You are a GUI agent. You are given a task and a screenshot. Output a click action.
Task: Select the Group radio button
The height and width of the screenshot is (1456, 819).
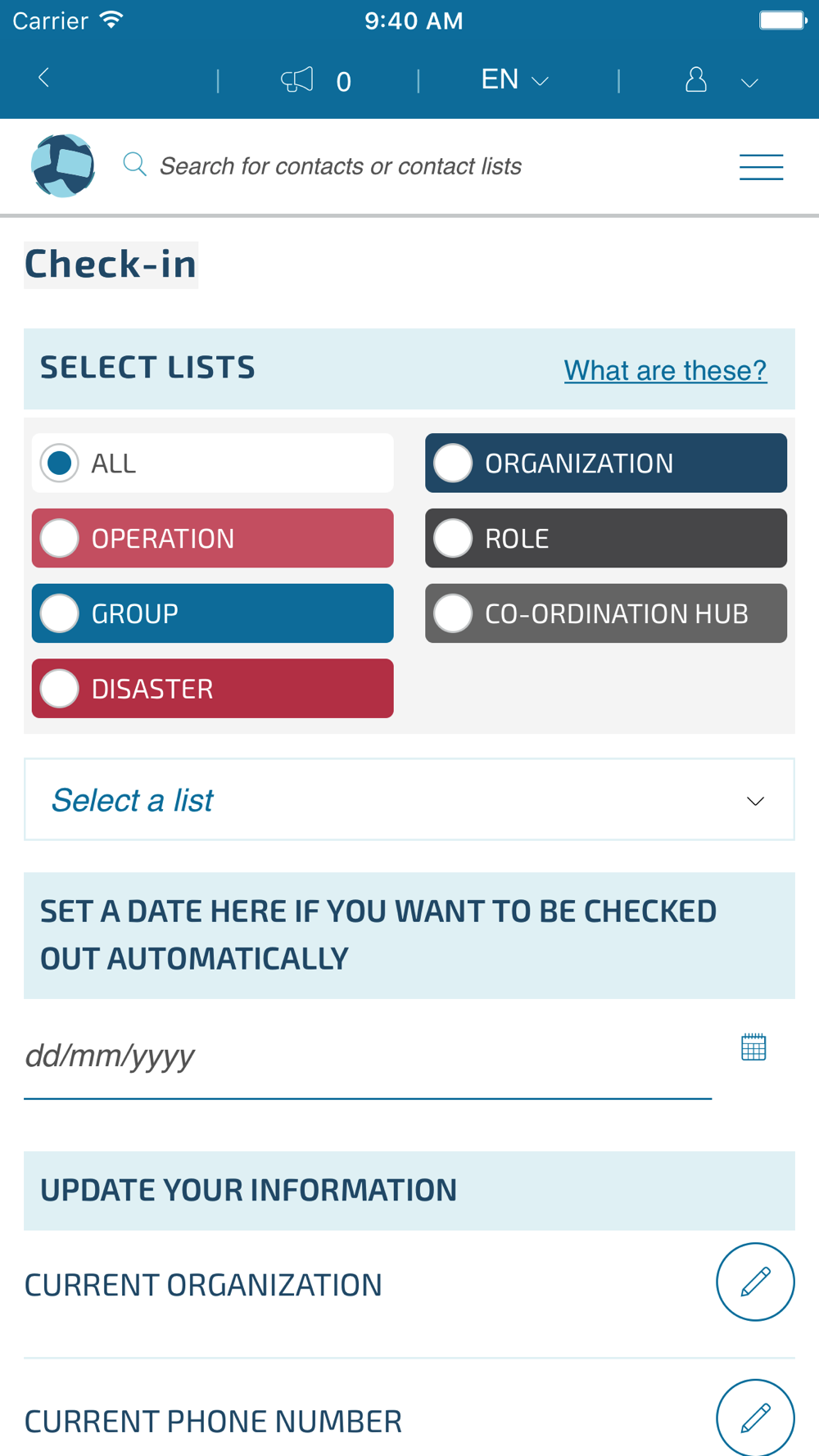click(x=60, y=613)
